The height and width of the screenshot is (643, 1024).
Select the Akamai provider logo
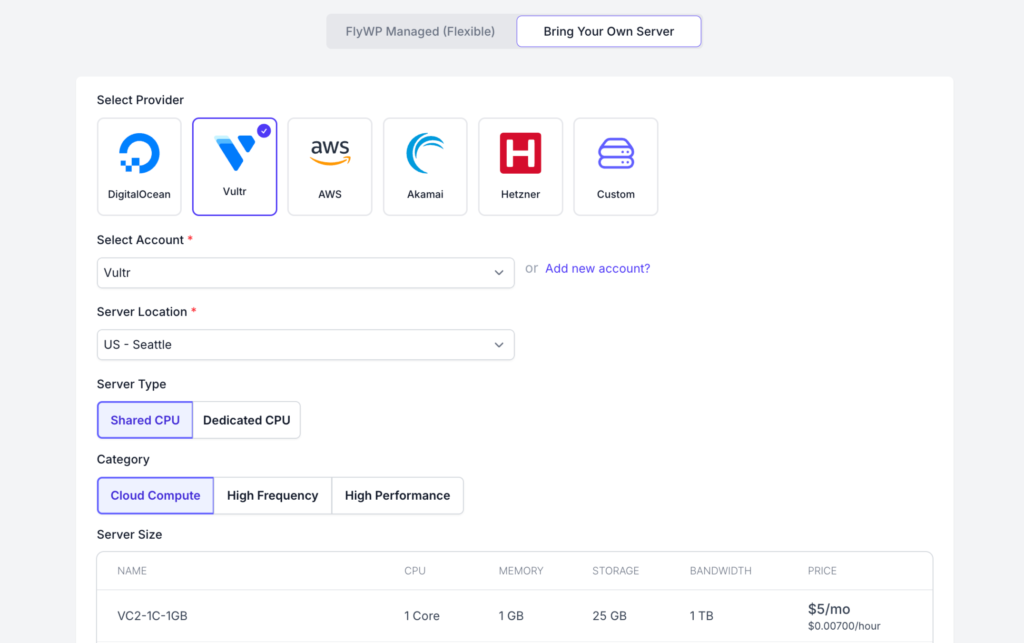425,153
